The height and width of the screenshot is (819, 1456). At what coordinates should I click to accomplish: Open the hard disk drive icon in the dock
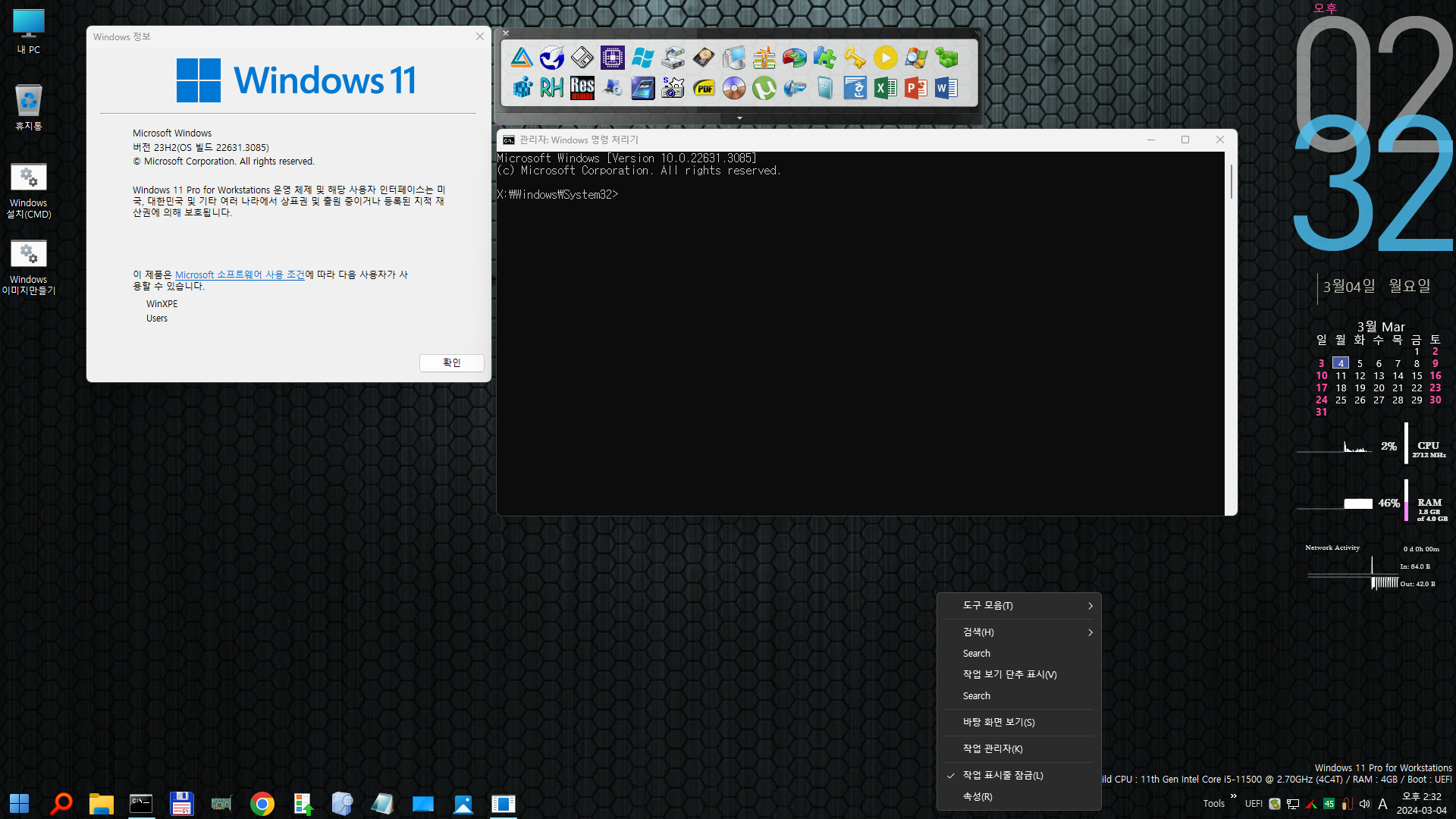point(703,58)
